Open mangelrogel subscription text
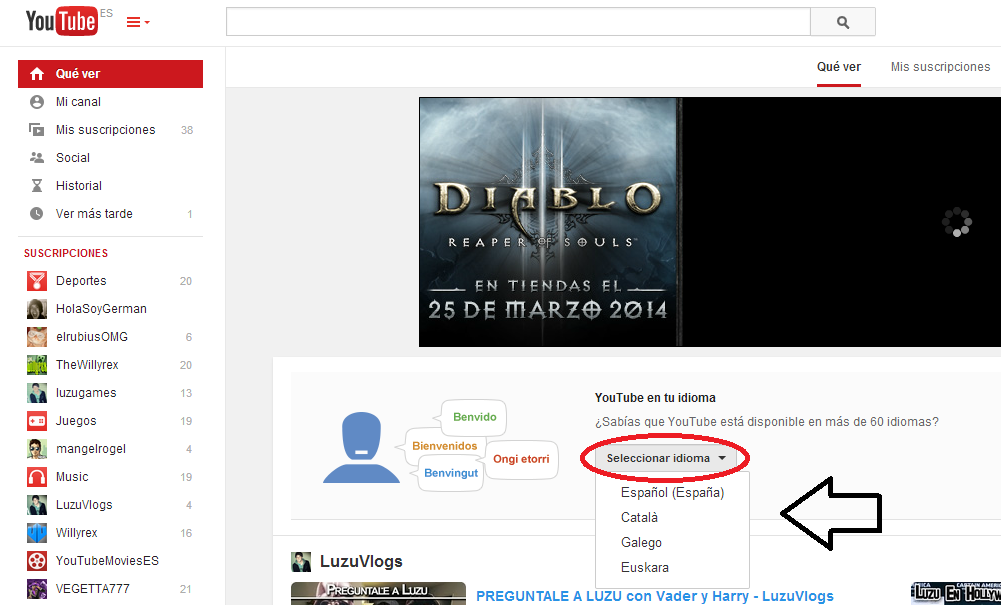The image size is (1001, 605). (91, 449)
